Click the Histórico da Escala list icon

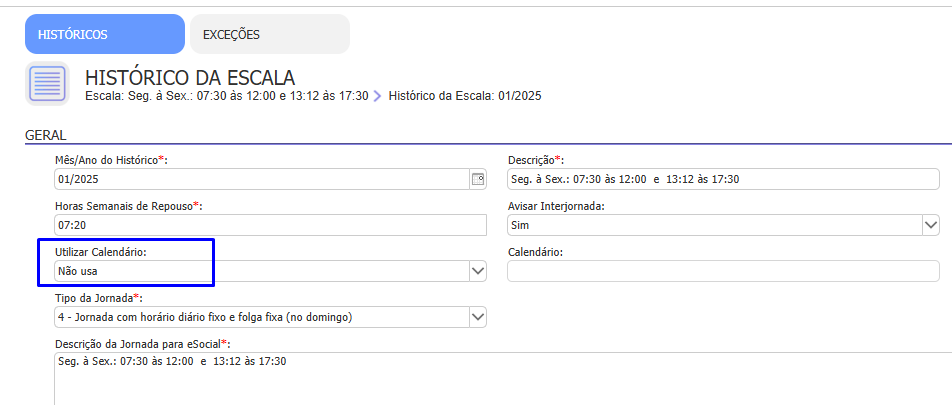click(47, 84)
